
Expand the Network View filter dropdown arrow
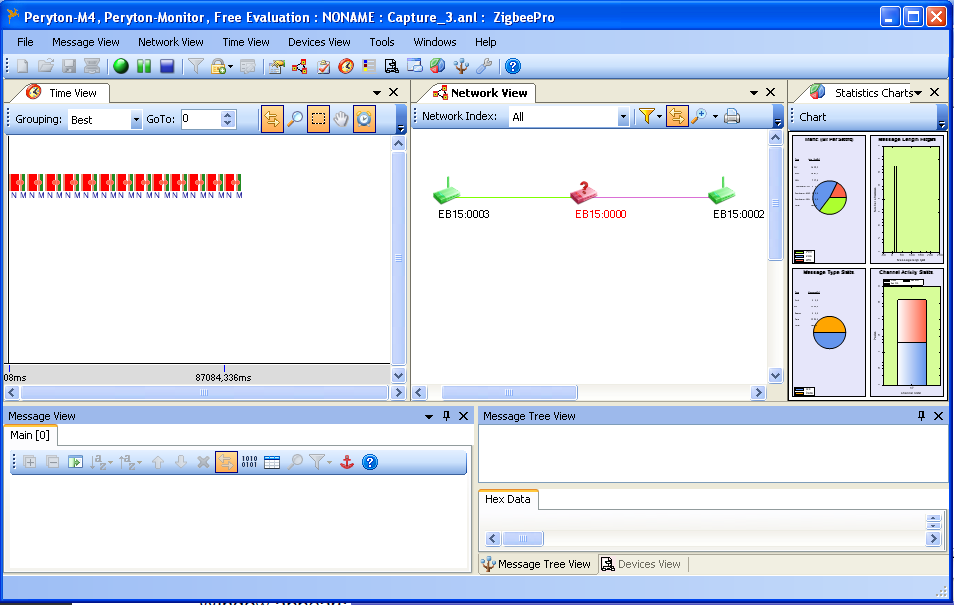pos(660,116)
